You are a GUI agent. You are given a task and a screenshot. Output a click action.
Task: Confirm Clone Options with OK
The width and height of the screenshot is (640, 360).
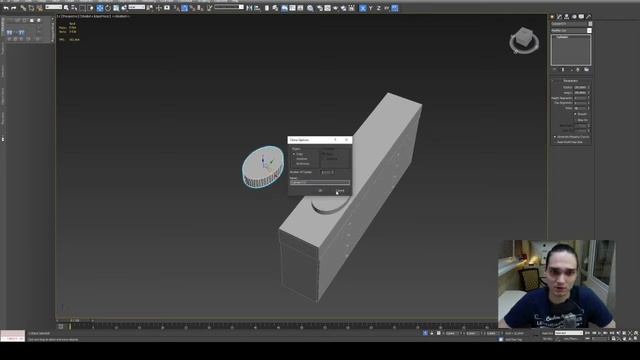320,191
